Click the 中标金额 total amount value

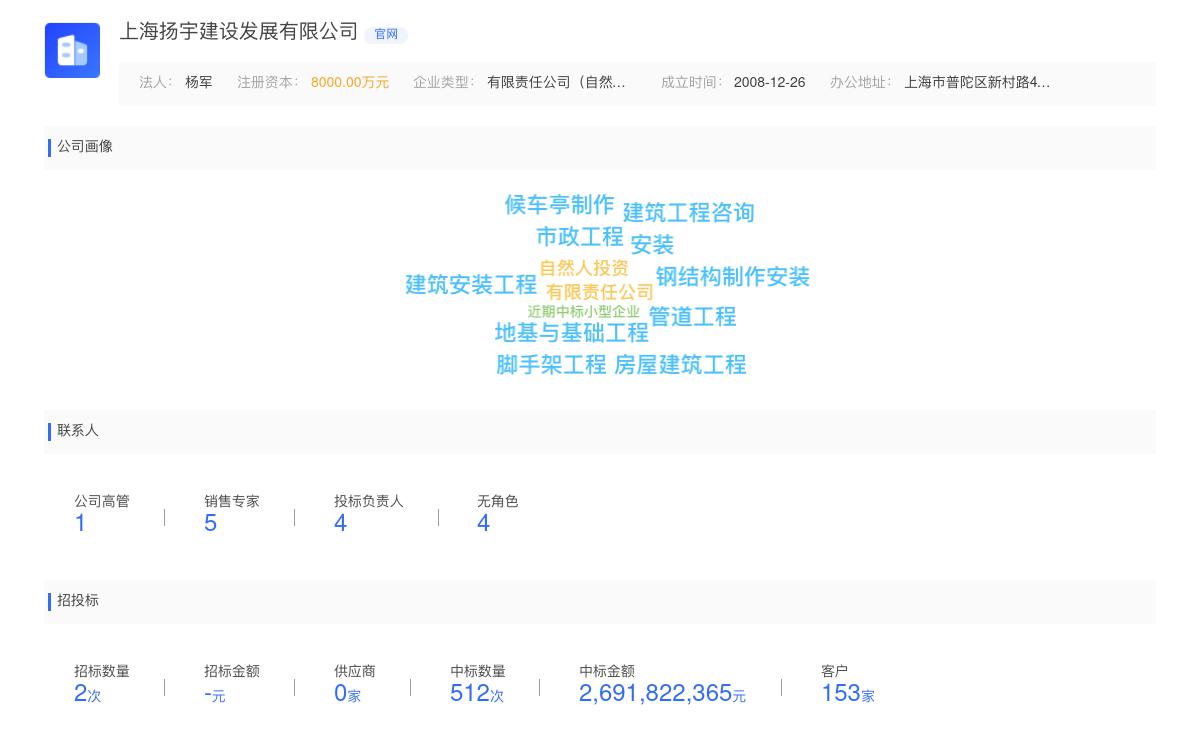coord(660,692)
